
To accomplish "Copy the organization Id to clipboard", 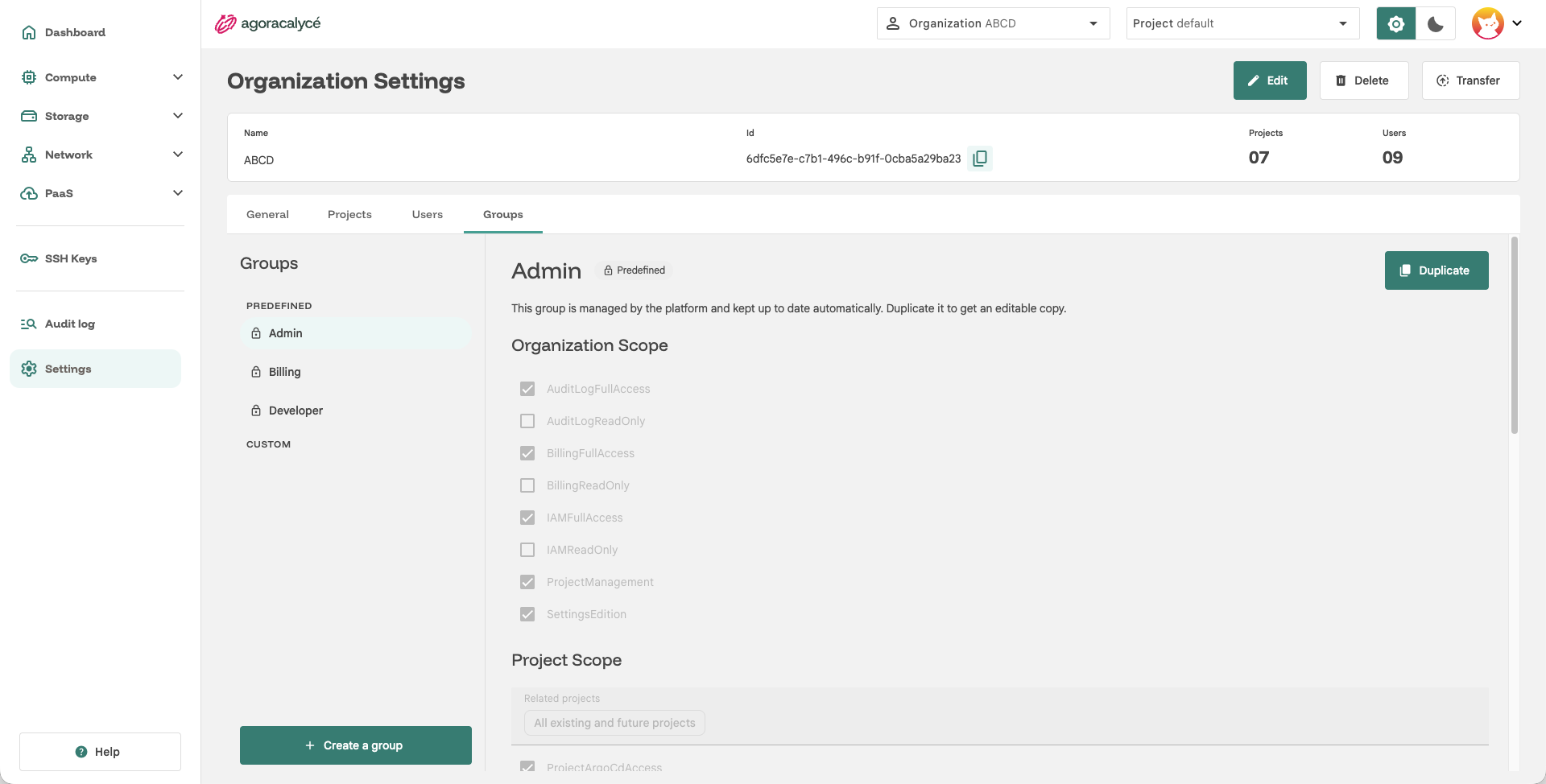I will click(x=980, y=159).
